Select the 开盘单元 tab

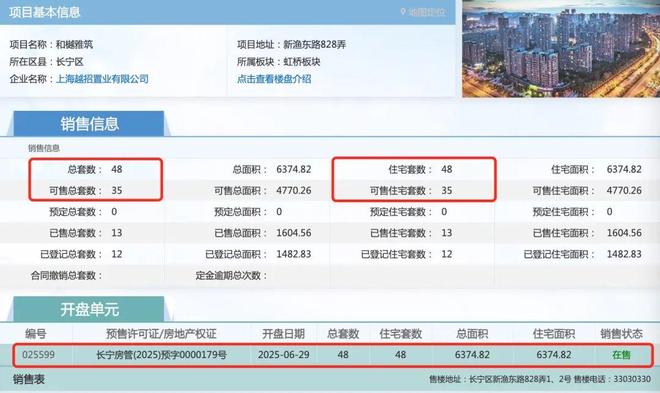(89, 309)
